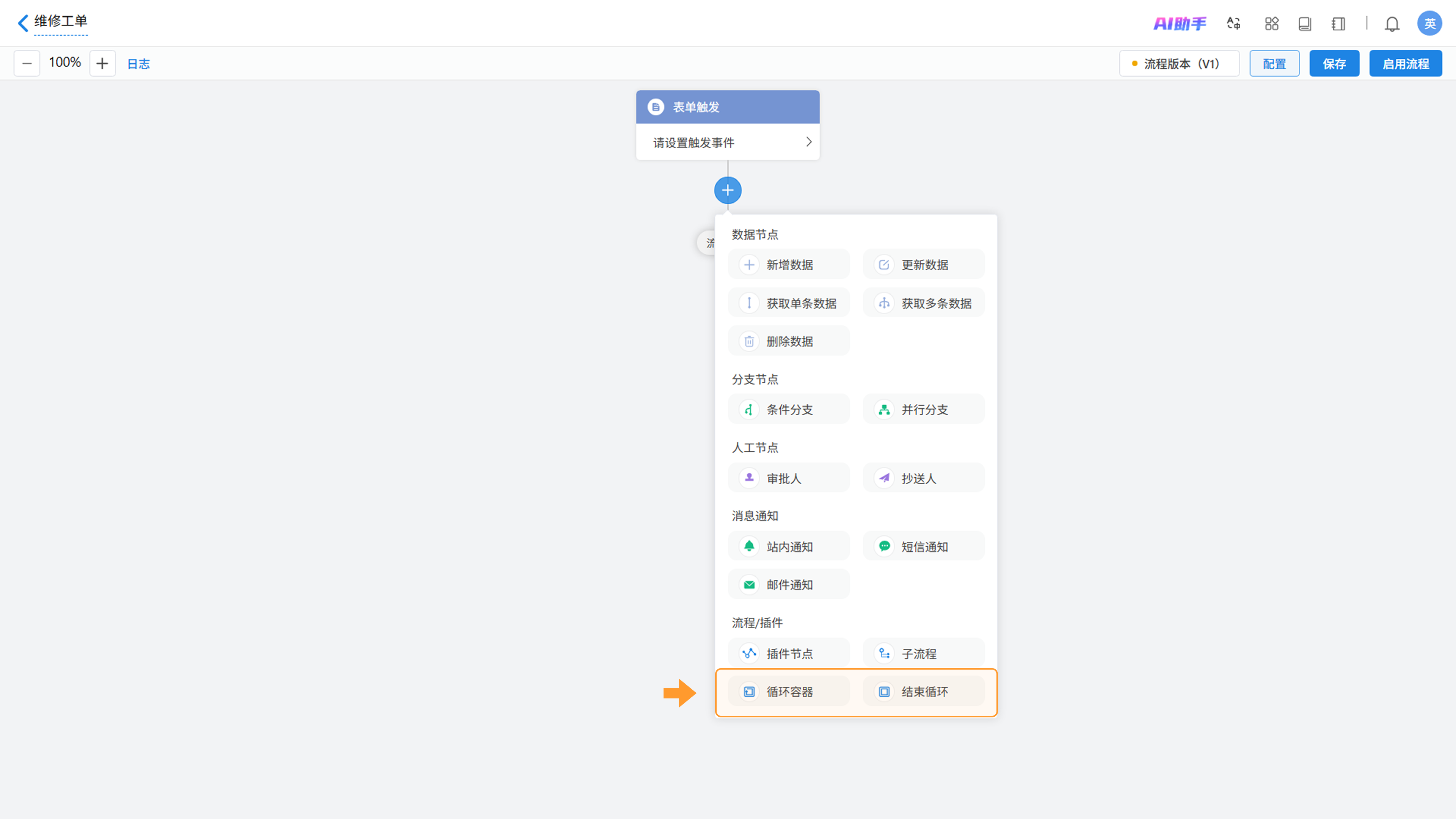
Task: Open the AI助手 assistant
Action: 1180,24
